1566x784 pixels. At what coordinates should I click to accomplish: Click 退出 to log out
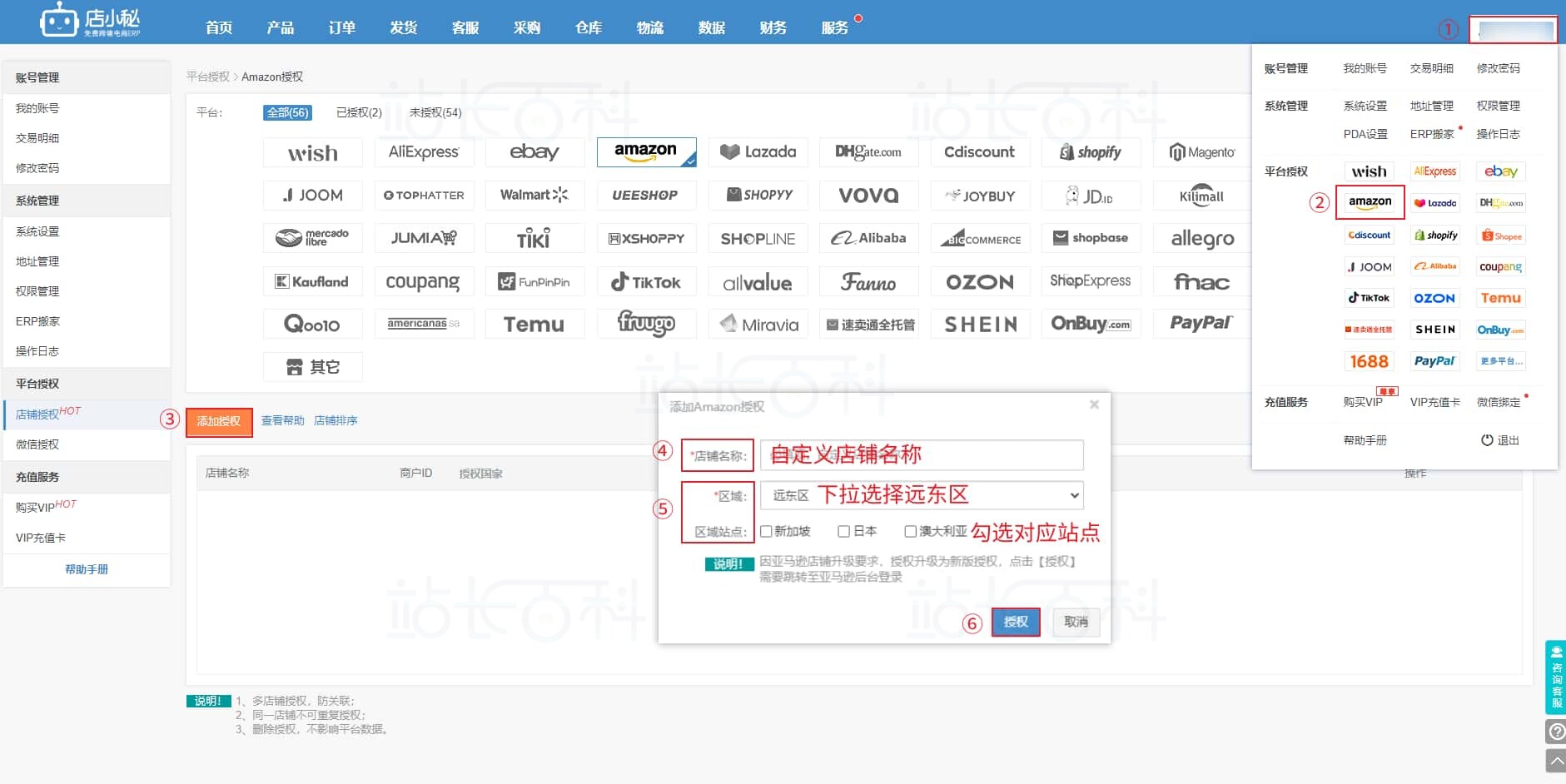tap(1500, 440)
